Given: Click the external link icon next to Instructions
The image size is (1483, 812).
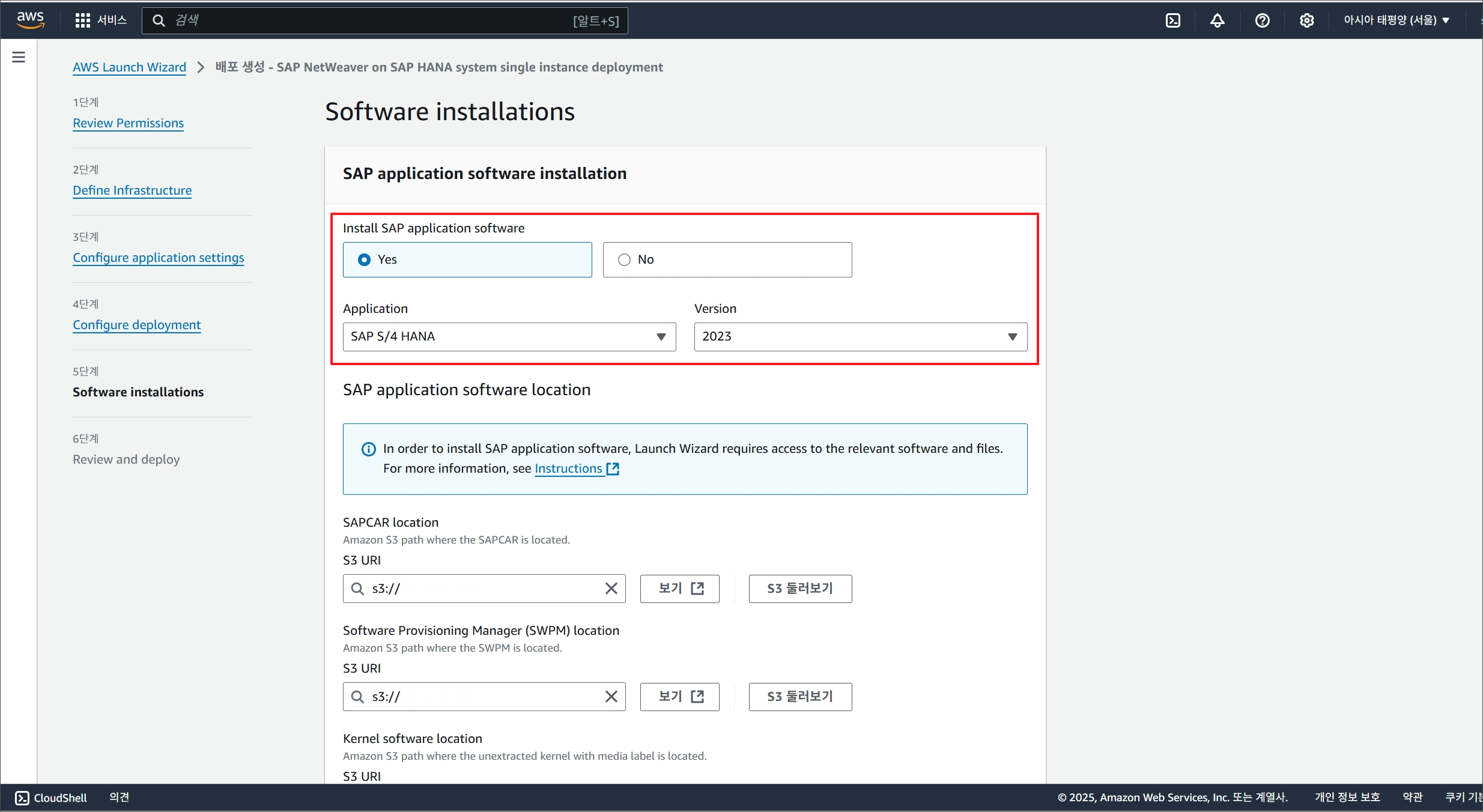Looking at the screenshot, I should pyautogui.click(x=613, y=468).
